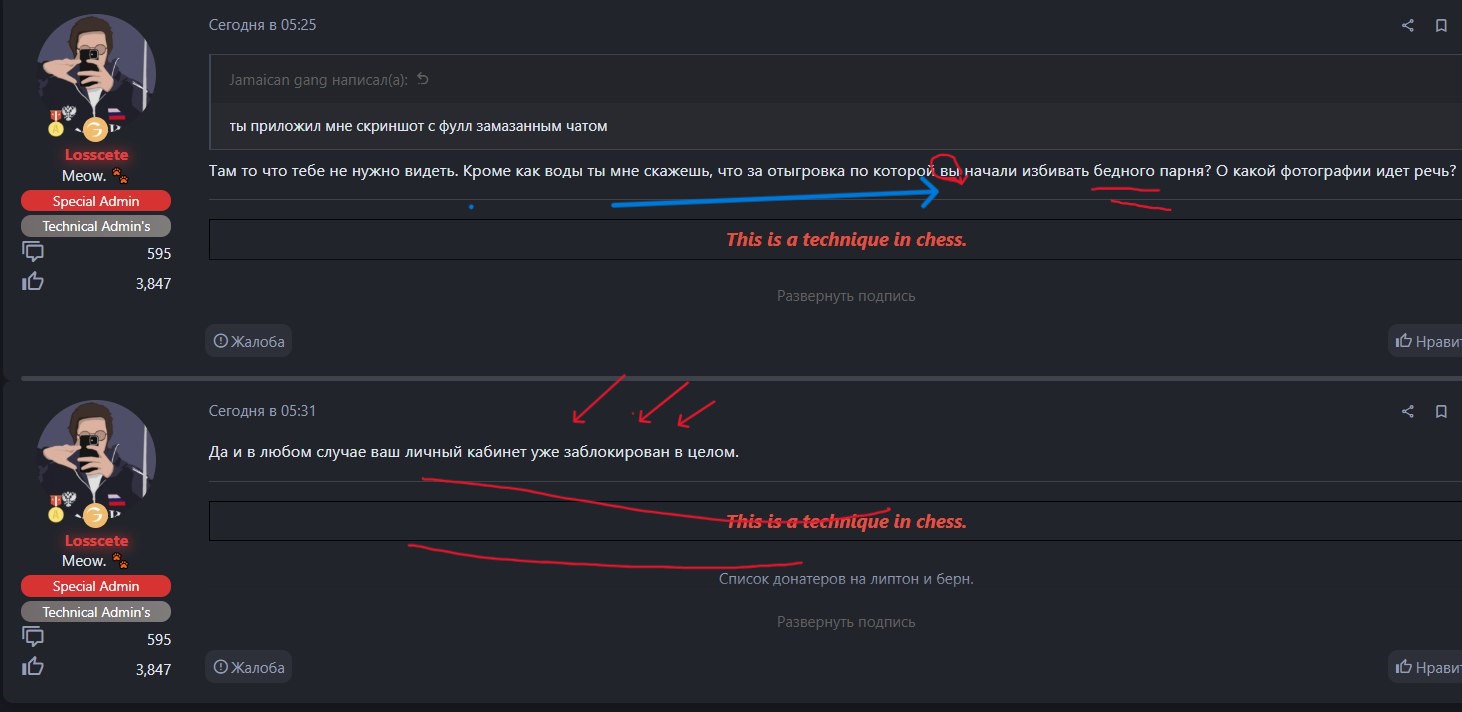Open the timestamp link Сегодня в 05:31
The height and width of the screenshot is (712, 1462).
tap(262, 411)
